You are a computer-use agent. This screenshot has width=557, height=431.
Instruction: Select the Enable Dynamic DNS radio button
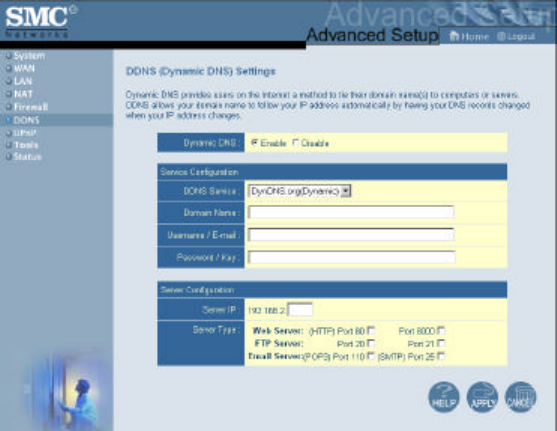[254, 143]
